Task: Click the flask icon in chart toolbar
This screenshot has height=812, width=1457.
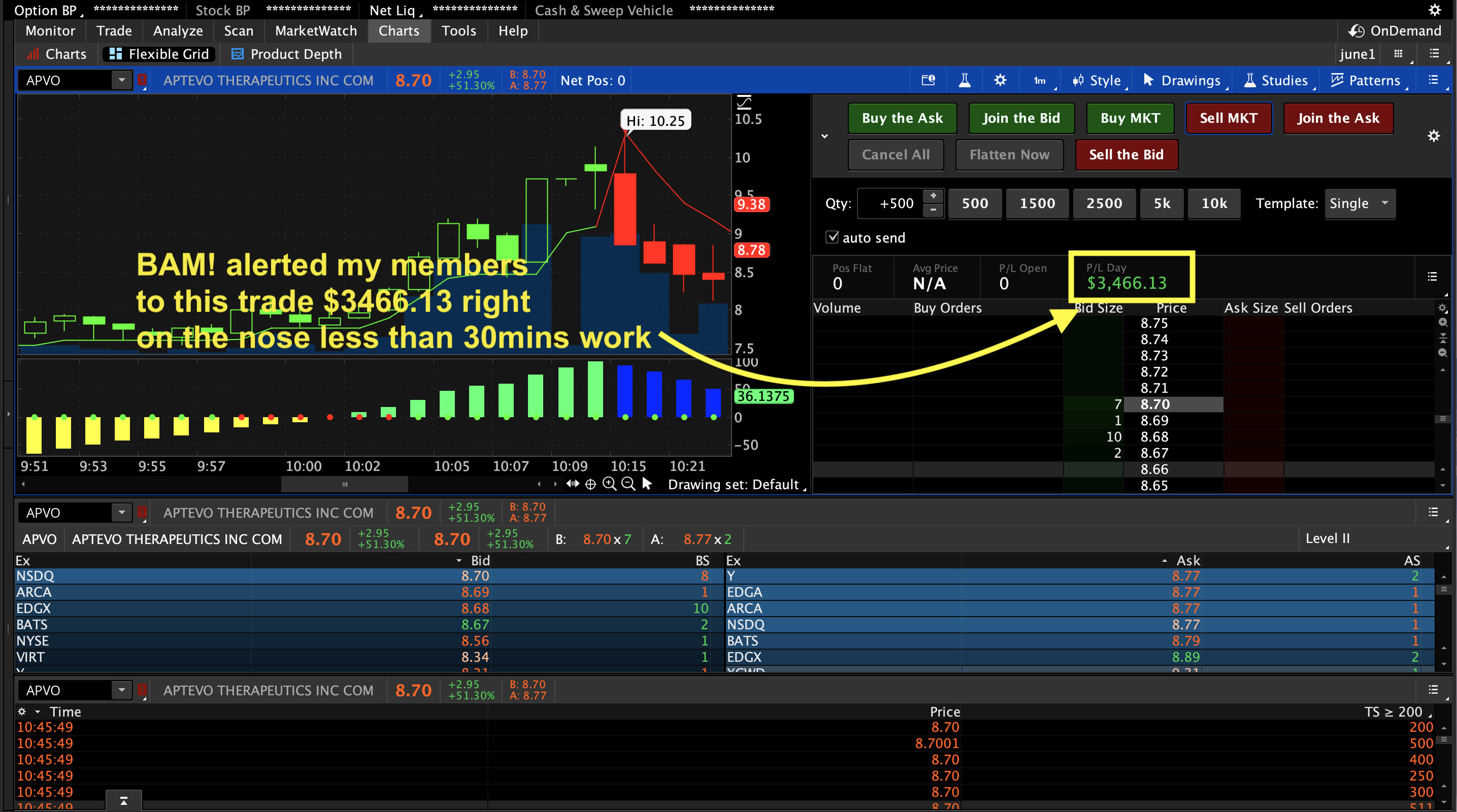Action: [965, 80]
